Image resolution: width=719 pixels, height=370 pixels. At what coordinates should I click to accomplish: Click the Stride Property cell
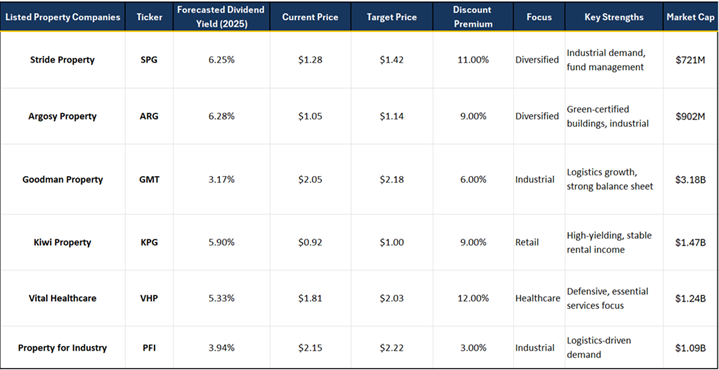[x=62, y=60]
